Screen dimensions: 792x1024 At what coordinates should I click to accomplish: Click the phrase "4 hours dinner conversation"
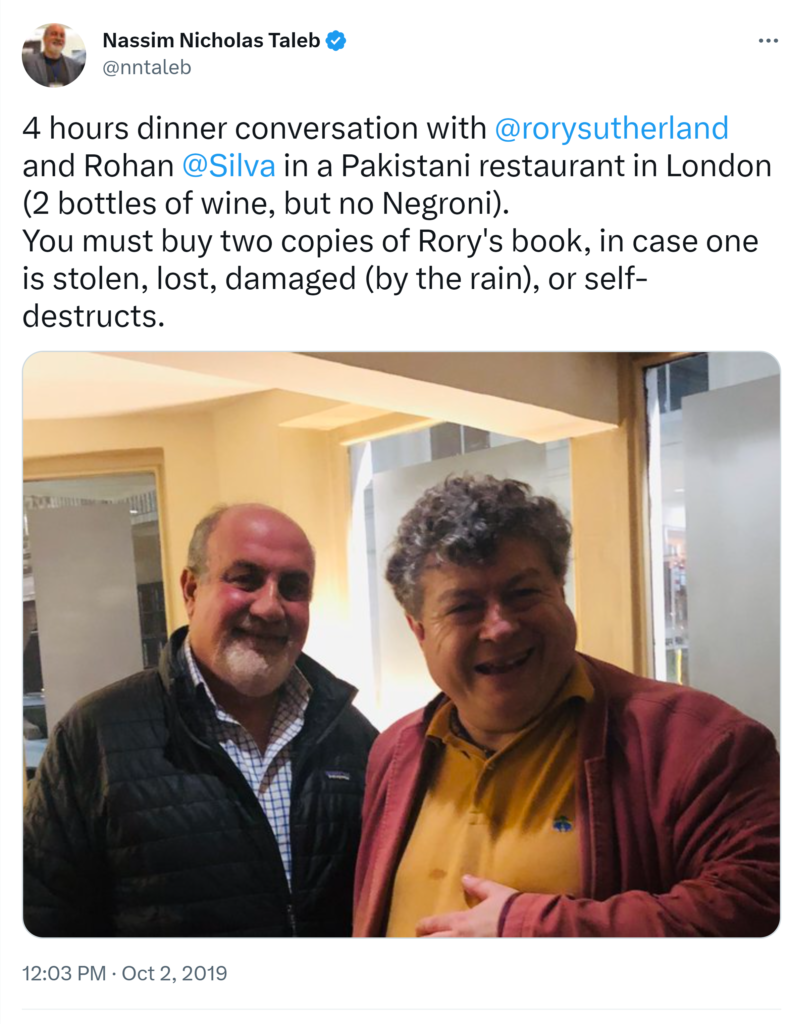tap(221, 128)
